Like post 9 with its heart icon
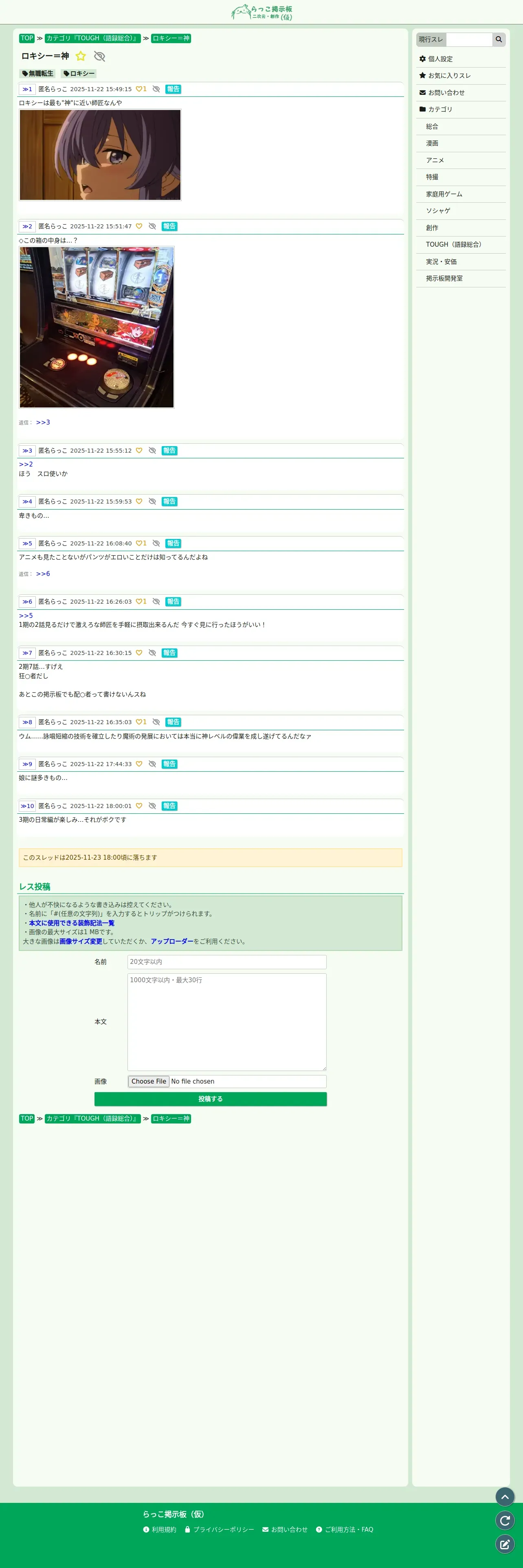 pyautogui.click(x=139, y=764)
